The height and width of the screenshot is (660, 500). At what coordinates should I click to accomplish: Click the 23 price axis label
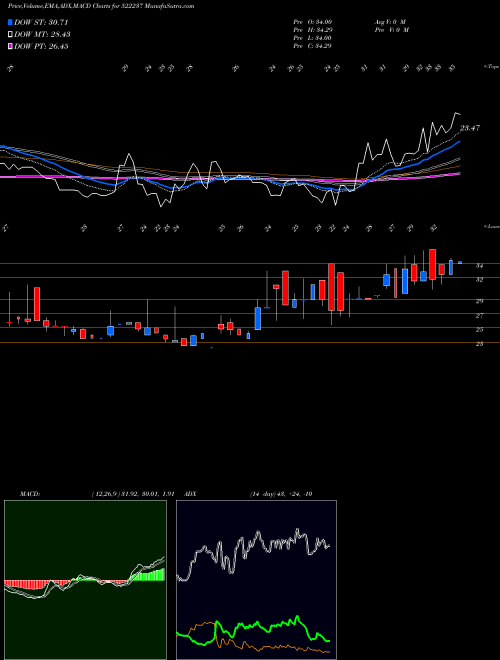479,344
